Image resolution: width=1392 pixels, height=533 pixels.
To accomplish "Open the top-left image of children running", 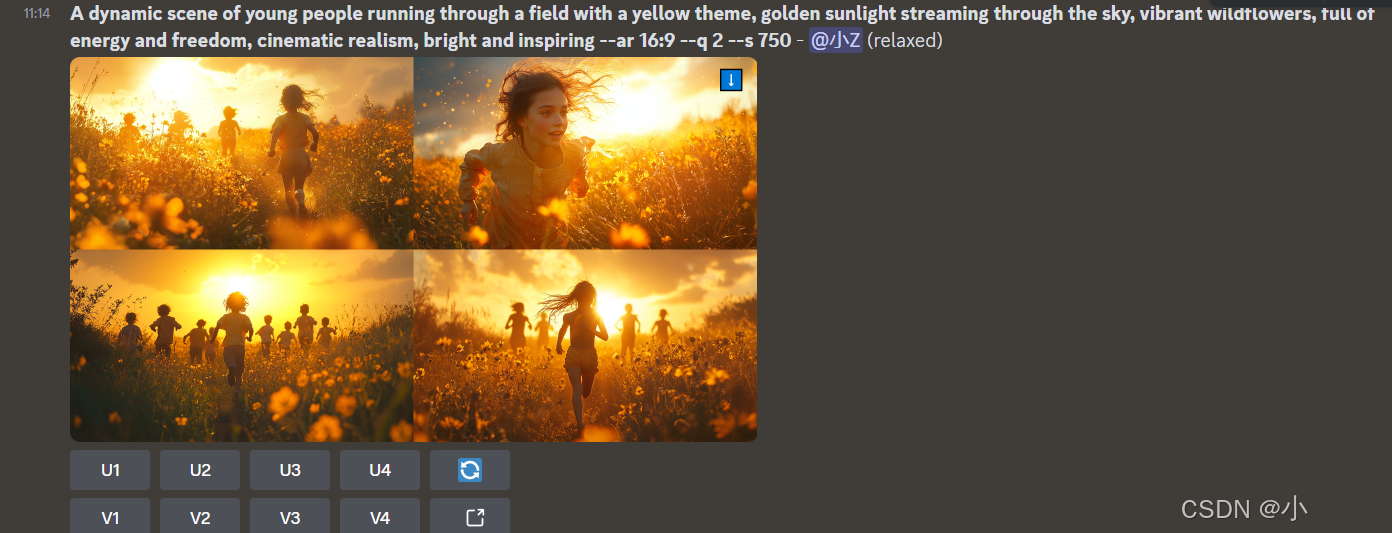I will pos(241,153).
